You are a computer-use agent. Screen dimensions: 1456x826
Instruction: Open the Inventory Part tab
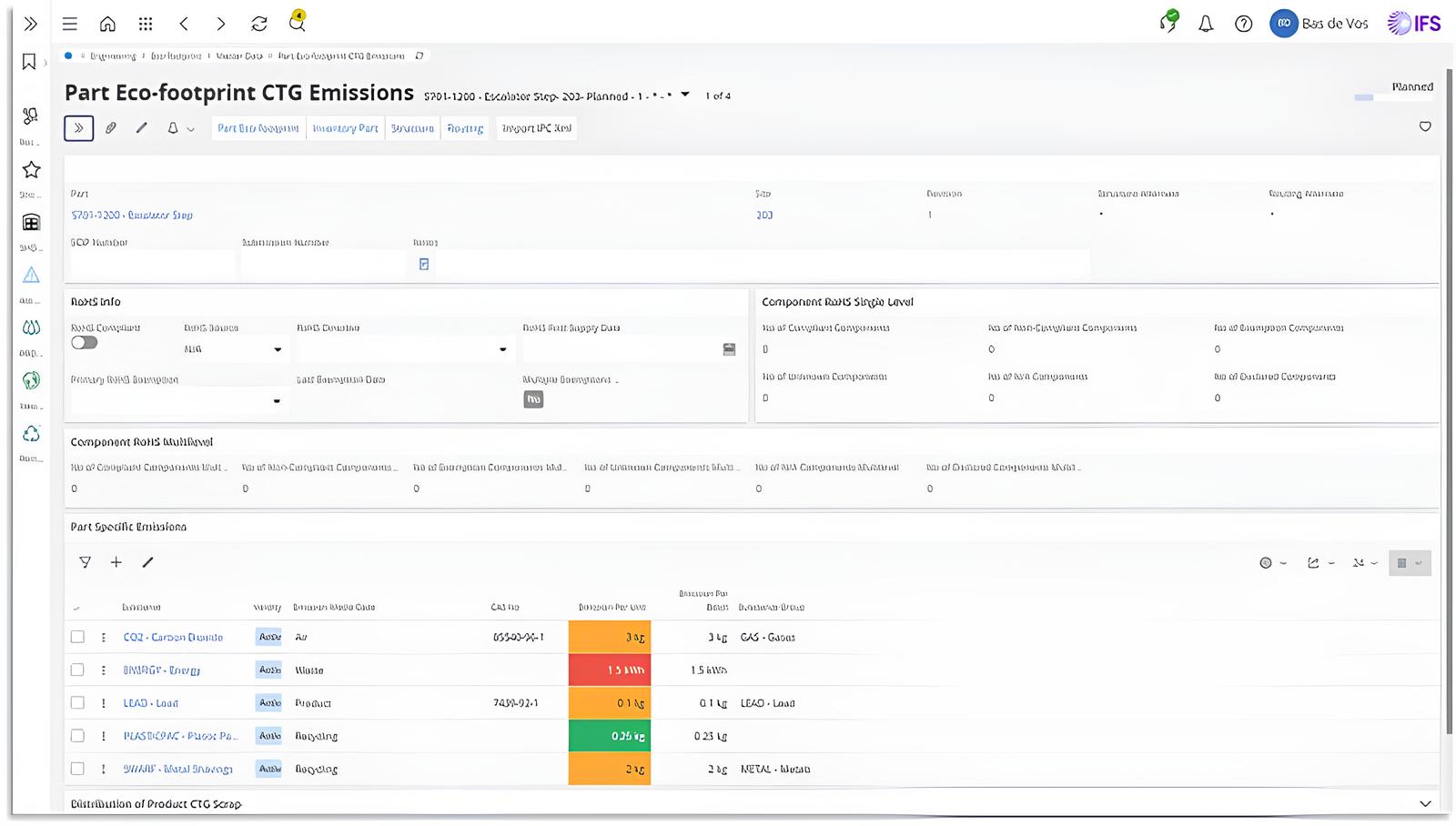[x=345, y=128]
